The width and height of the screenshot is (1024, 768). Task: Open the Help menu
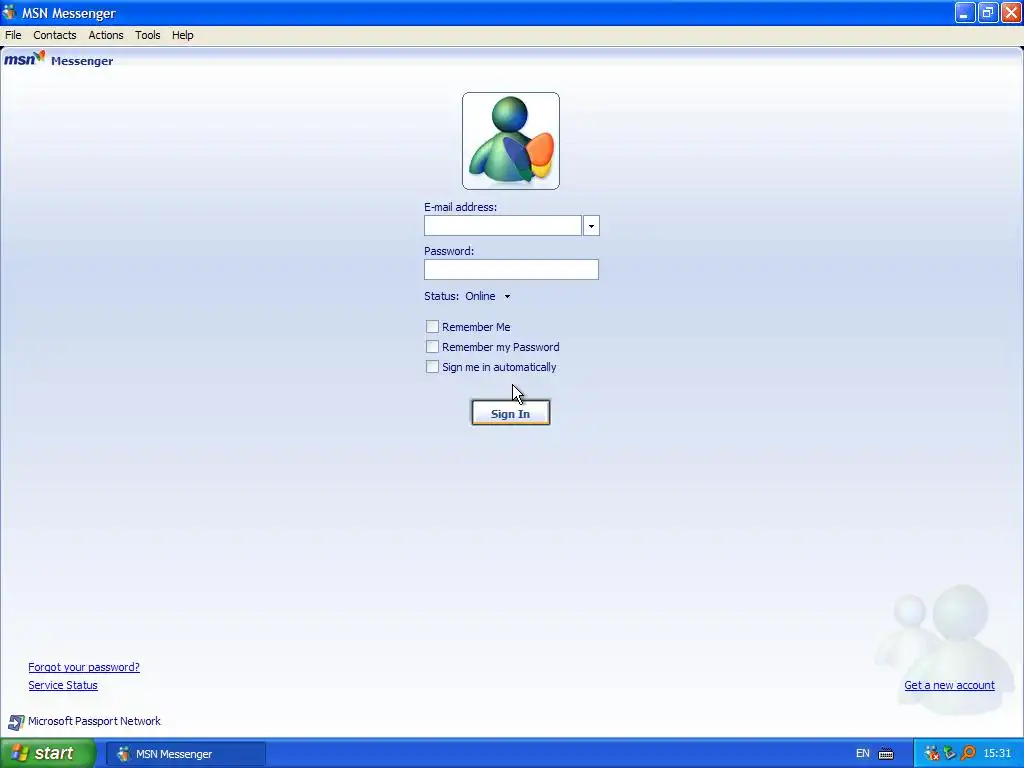point(183,35)
